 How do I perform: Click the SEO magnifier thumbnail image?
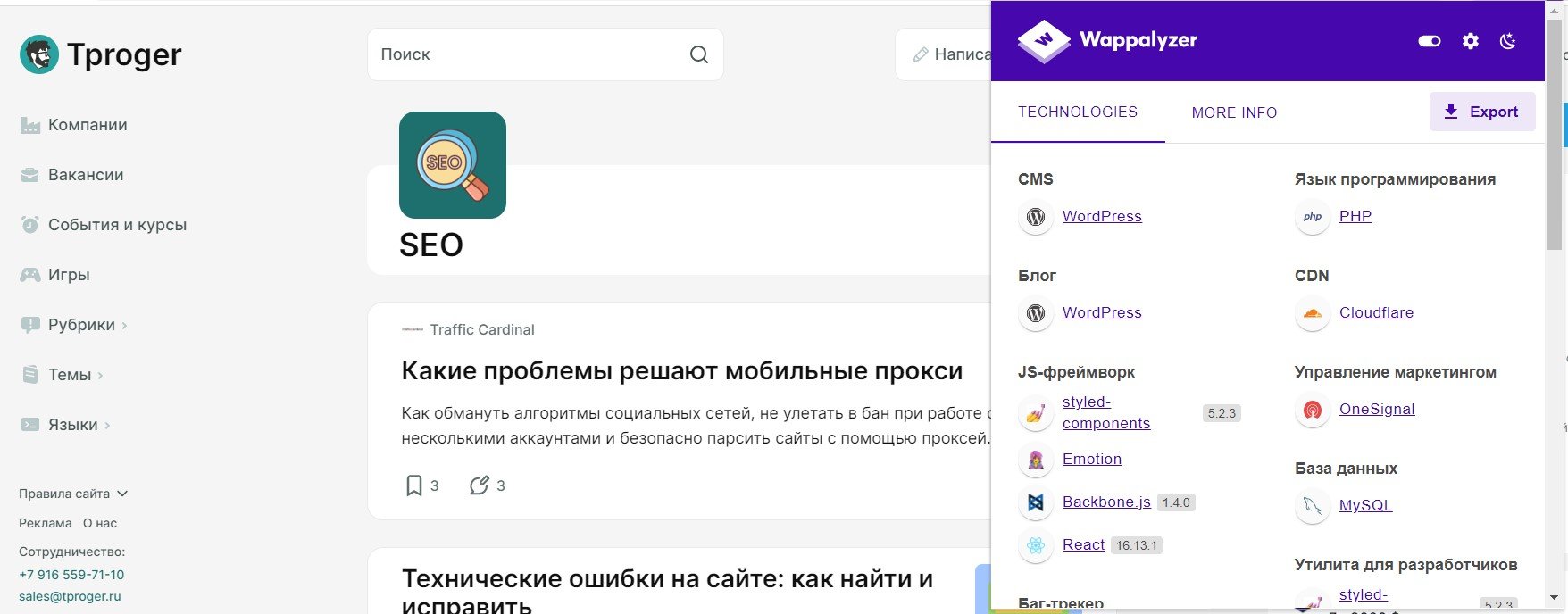(453, 165)
